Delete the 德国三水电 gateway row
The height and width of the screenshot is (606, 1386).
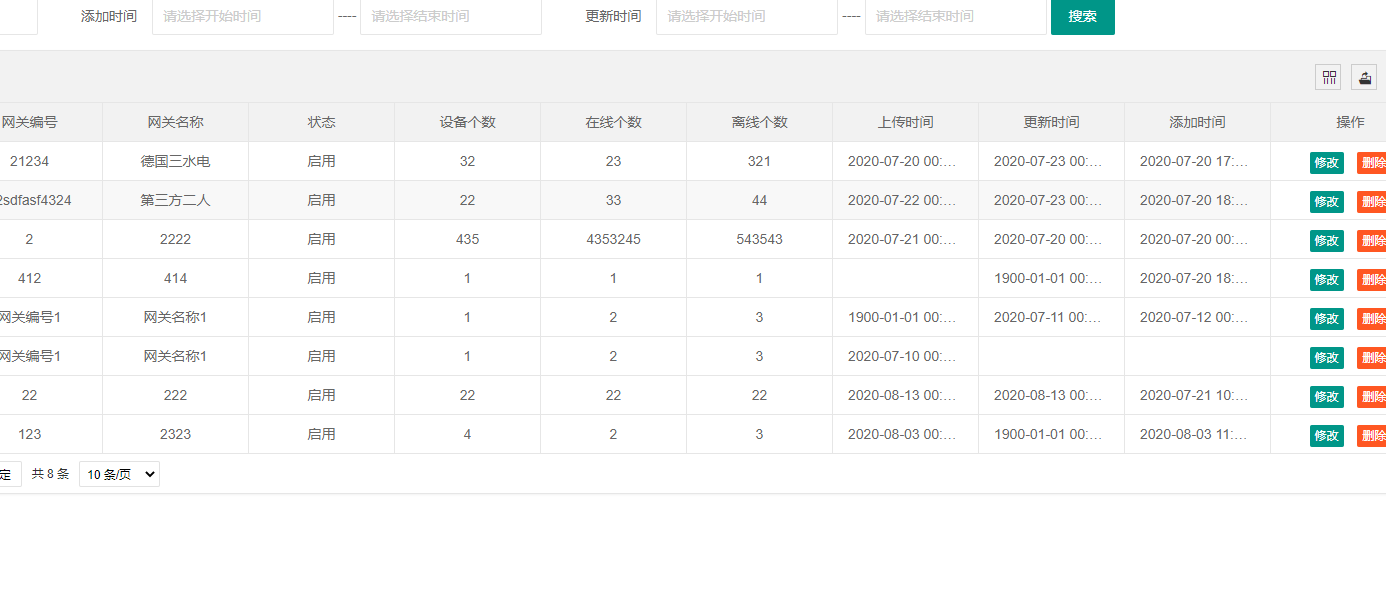(x=1372, y=162)
